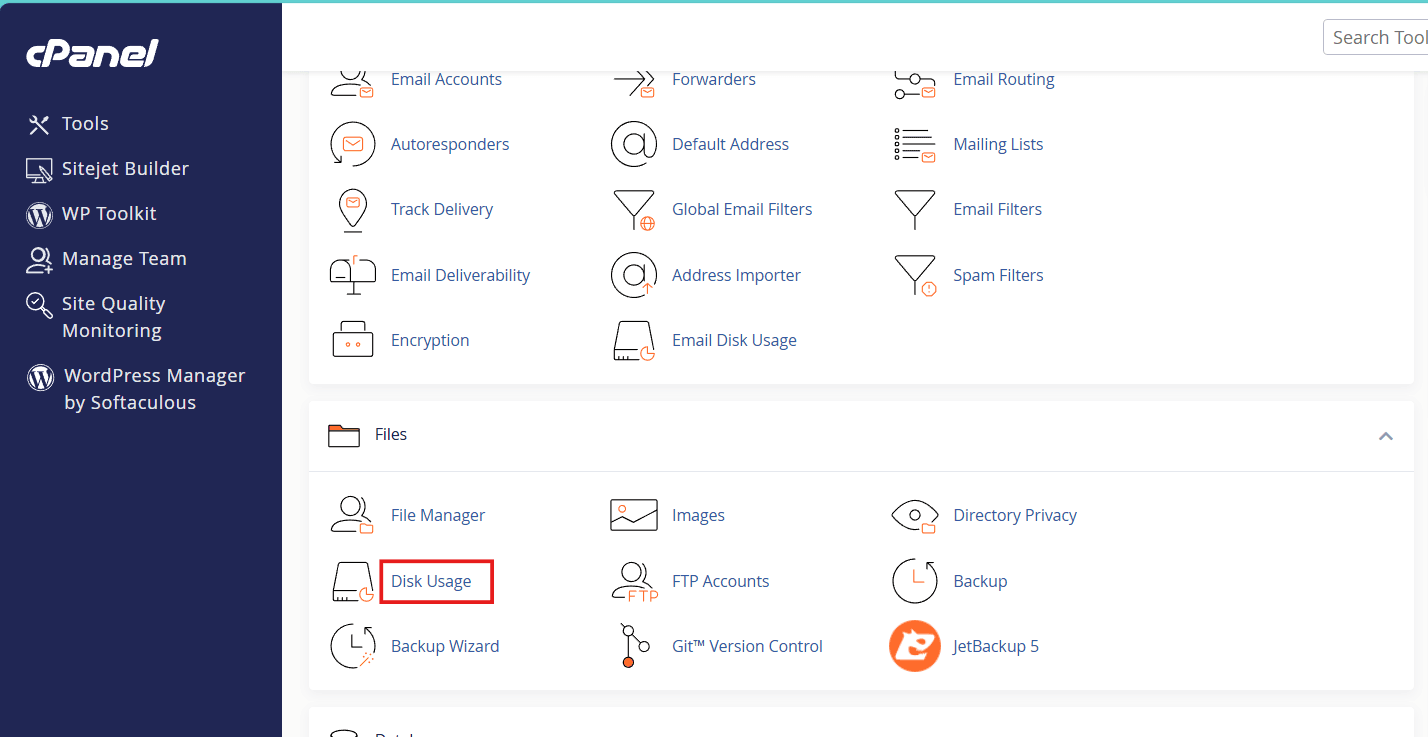Viewport: 1428px width, 737px height.
Task: Click the Files section header
Action: pos(390,435)
